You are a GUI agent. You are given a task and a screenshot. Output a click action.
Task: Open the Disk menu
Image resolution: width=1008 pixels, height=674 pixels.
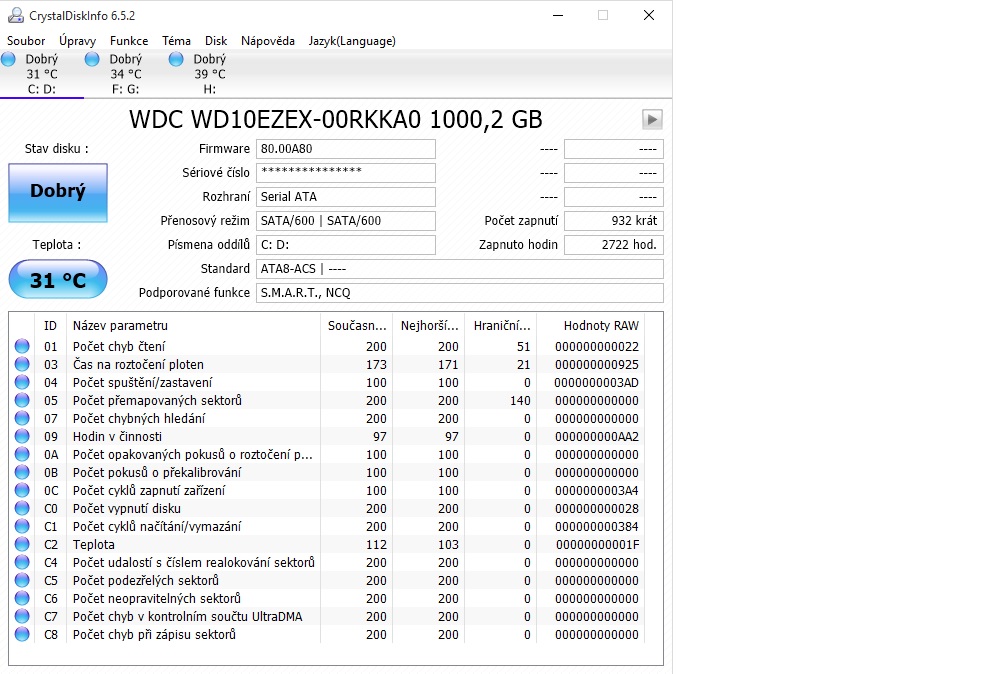(216, 41)
